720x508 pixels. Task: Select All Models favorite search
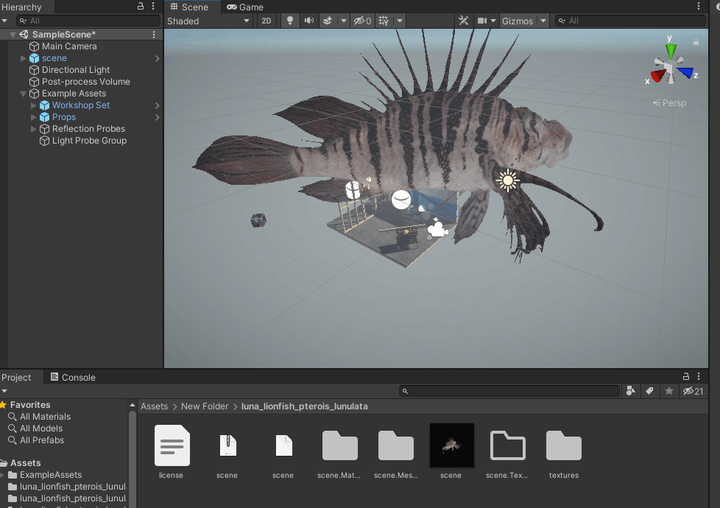[41, 429]
